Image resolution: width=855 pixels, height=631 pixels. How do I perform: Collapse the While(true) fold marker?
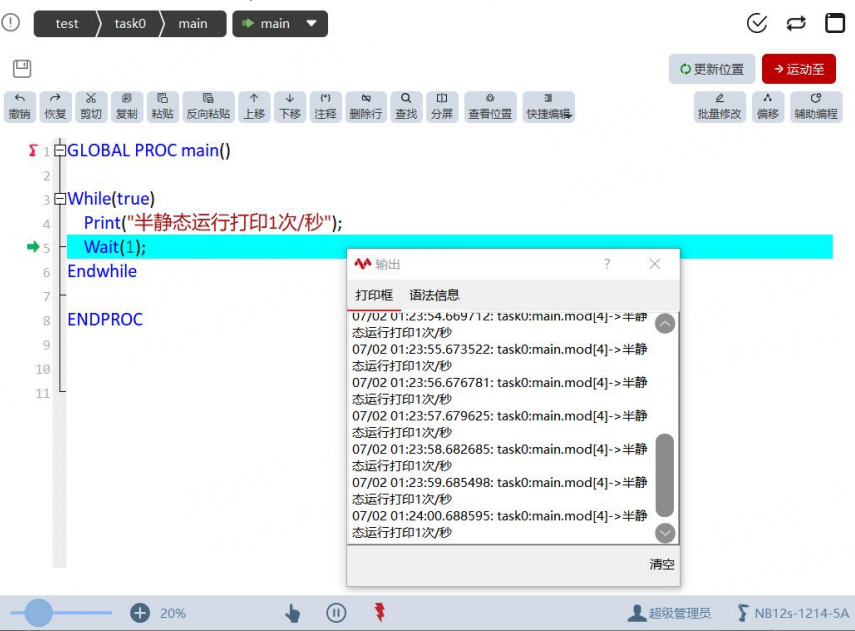pos(60,199)
